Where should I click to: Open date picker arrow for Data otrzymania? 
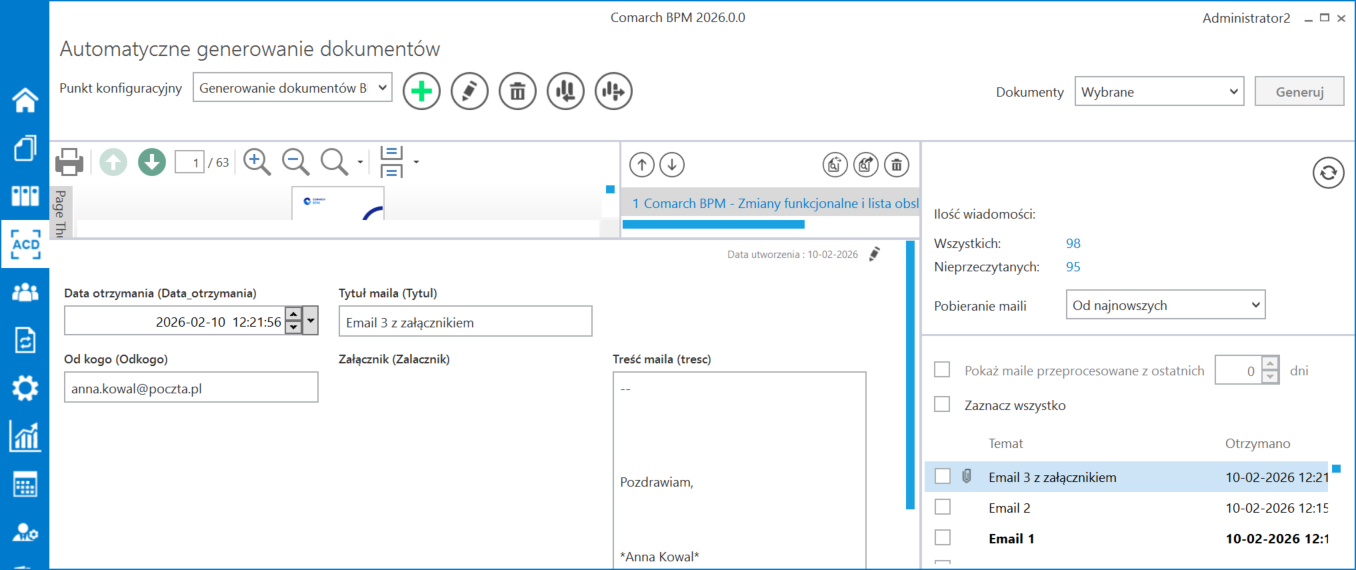310,322
